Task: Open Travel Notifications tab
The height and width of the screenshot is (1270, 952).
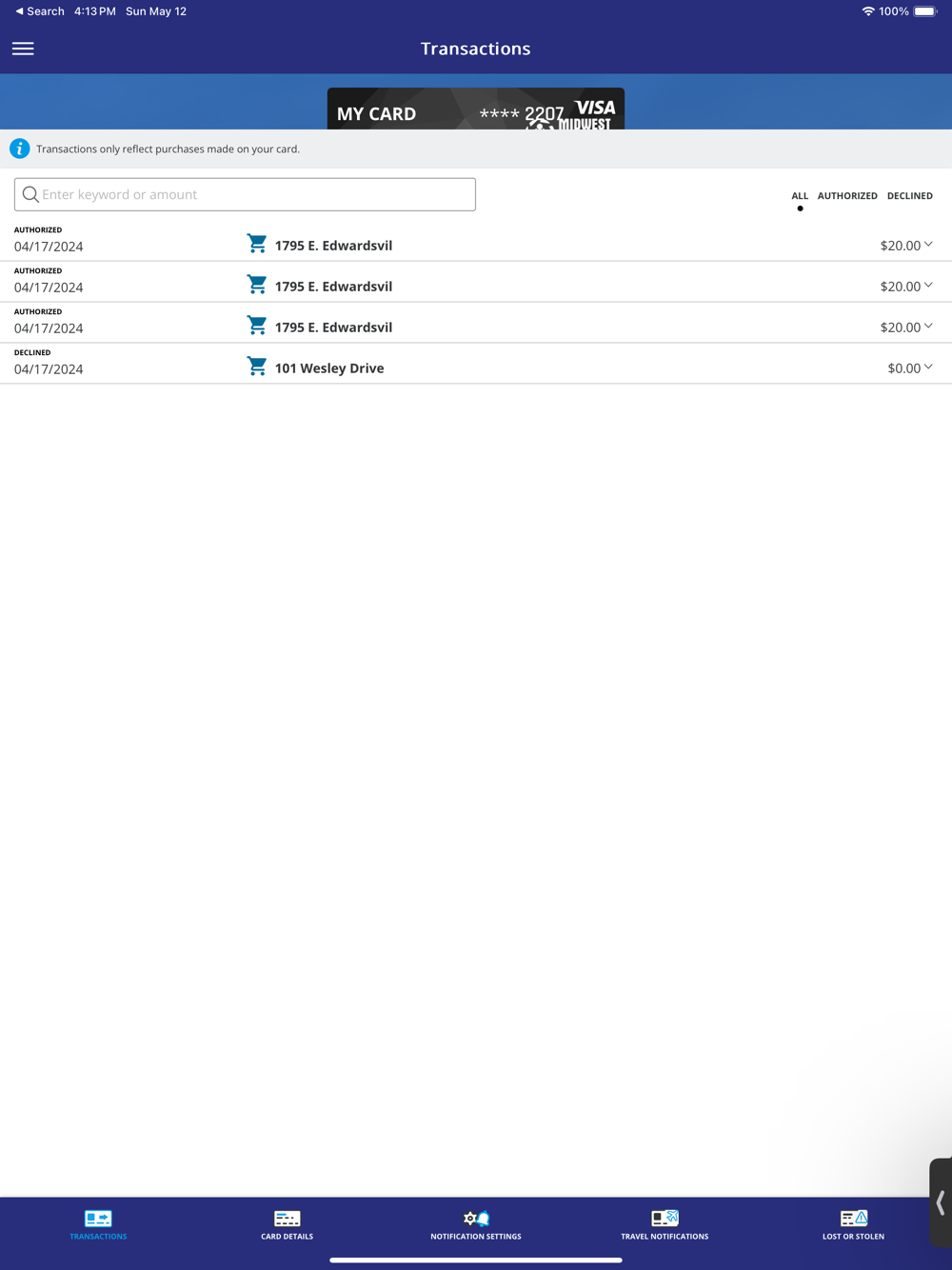Action: tap(664, 1224)
